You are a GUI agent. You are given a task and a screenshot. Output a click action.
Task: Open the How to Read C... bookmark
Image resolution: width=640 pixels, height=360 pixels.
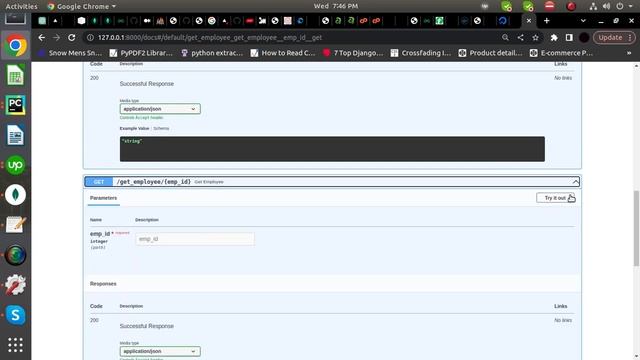[283, 53]
